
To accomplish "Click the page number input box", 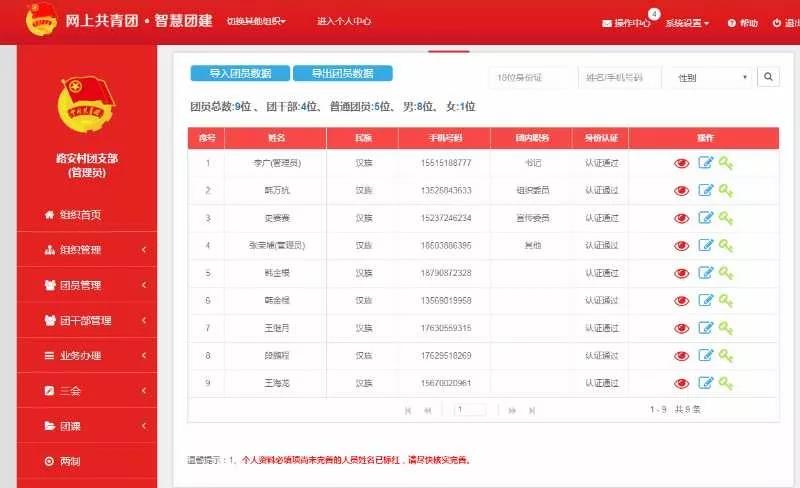I will (470, 410).
